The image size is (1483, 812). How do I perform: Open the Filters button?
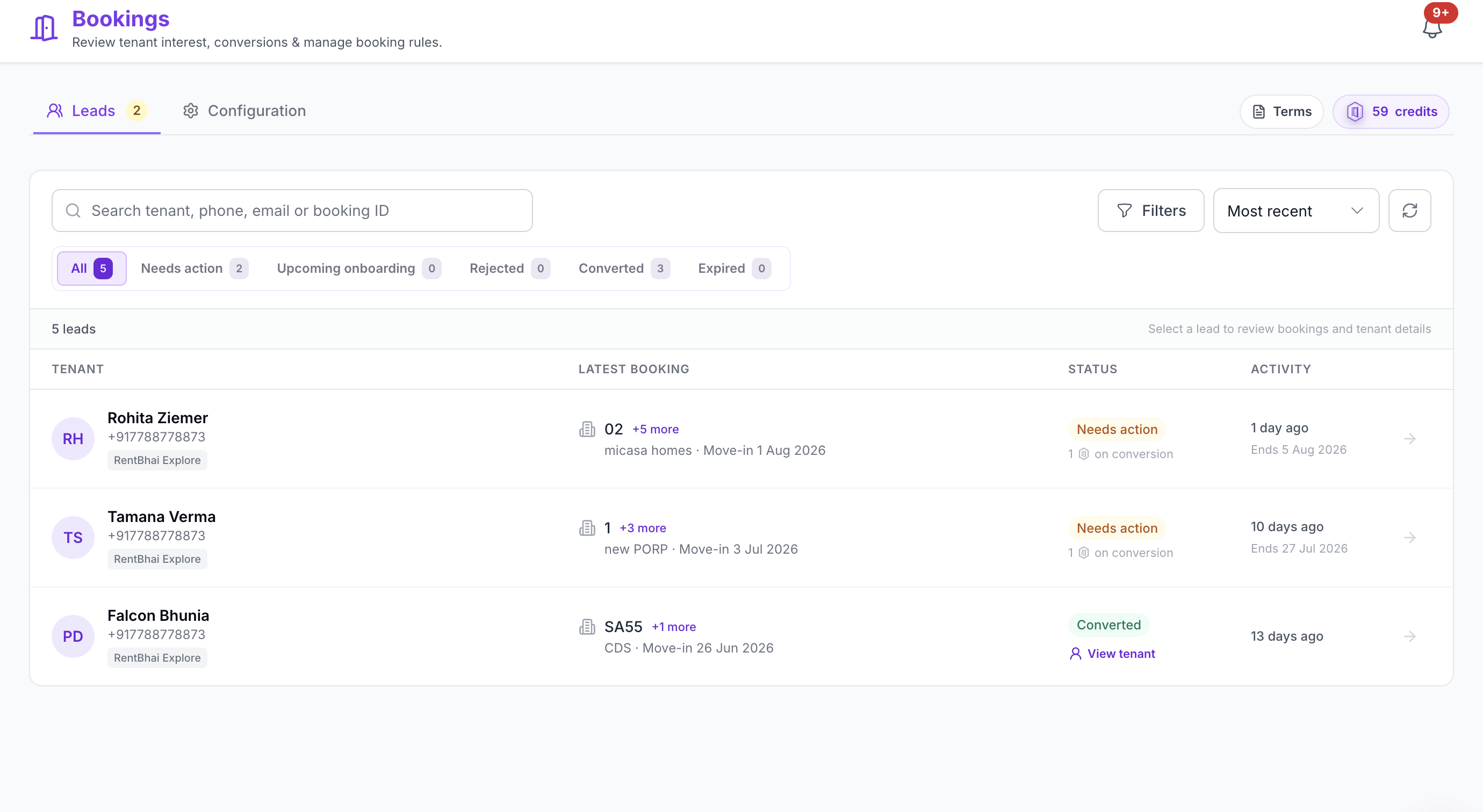coord(1151,211)
